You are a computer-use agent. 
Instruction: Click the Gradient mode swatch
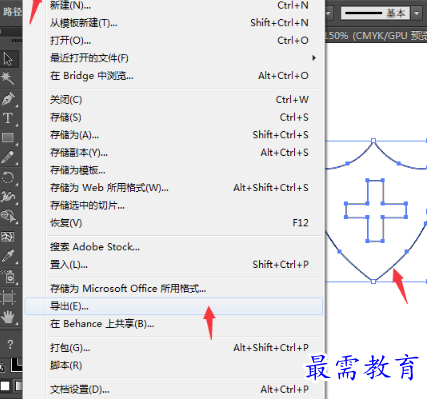click(19, 386)
